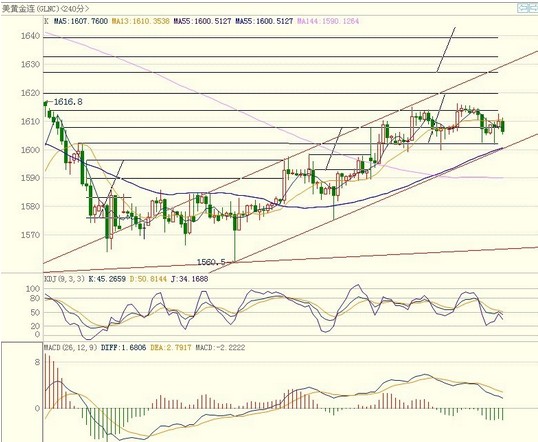Click the MACD(26,12,9) indicator name
Viewport: 538px width, 442px height.
(70, 348)
